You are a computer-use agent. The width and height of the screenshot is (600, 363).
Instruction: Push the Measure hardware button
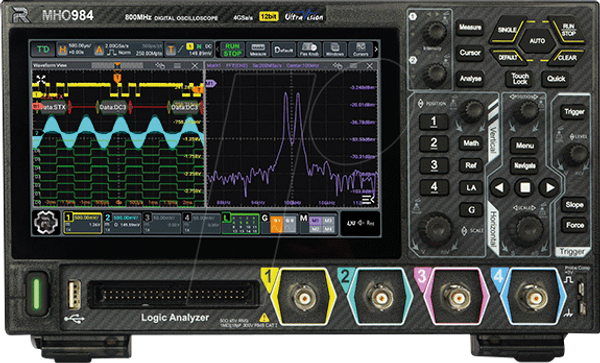470,28
